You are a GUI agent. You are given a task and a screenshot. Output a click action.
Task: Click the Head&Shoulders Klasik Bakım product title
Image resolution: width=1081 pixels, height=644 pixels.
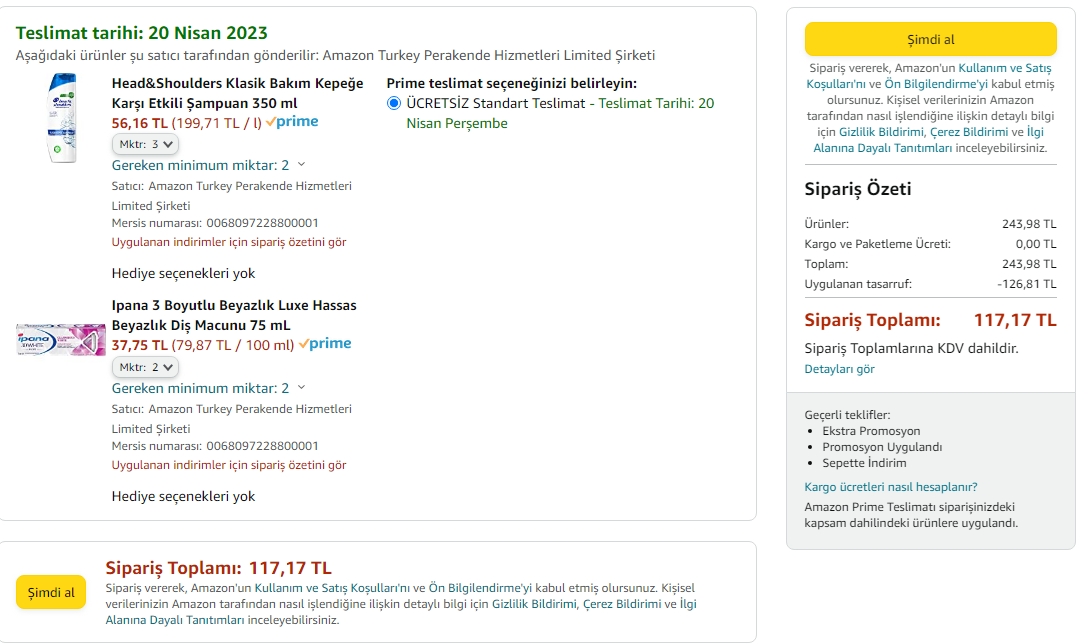click(x=237, y=93)
